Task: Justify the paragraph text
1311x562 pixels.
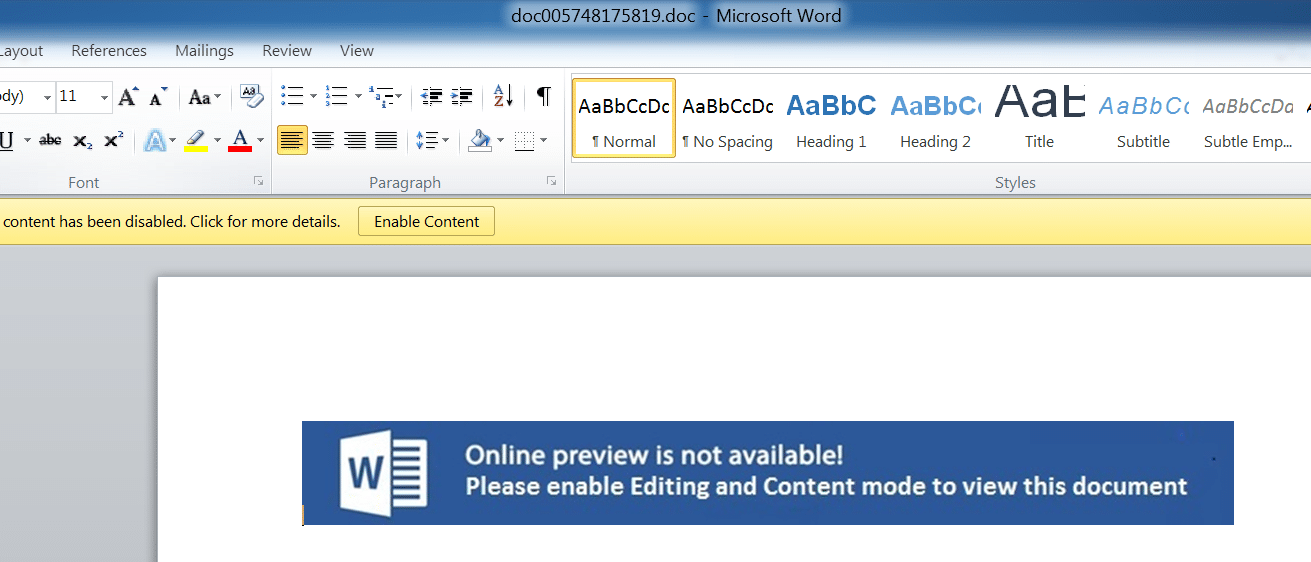Action: (387, 140)
